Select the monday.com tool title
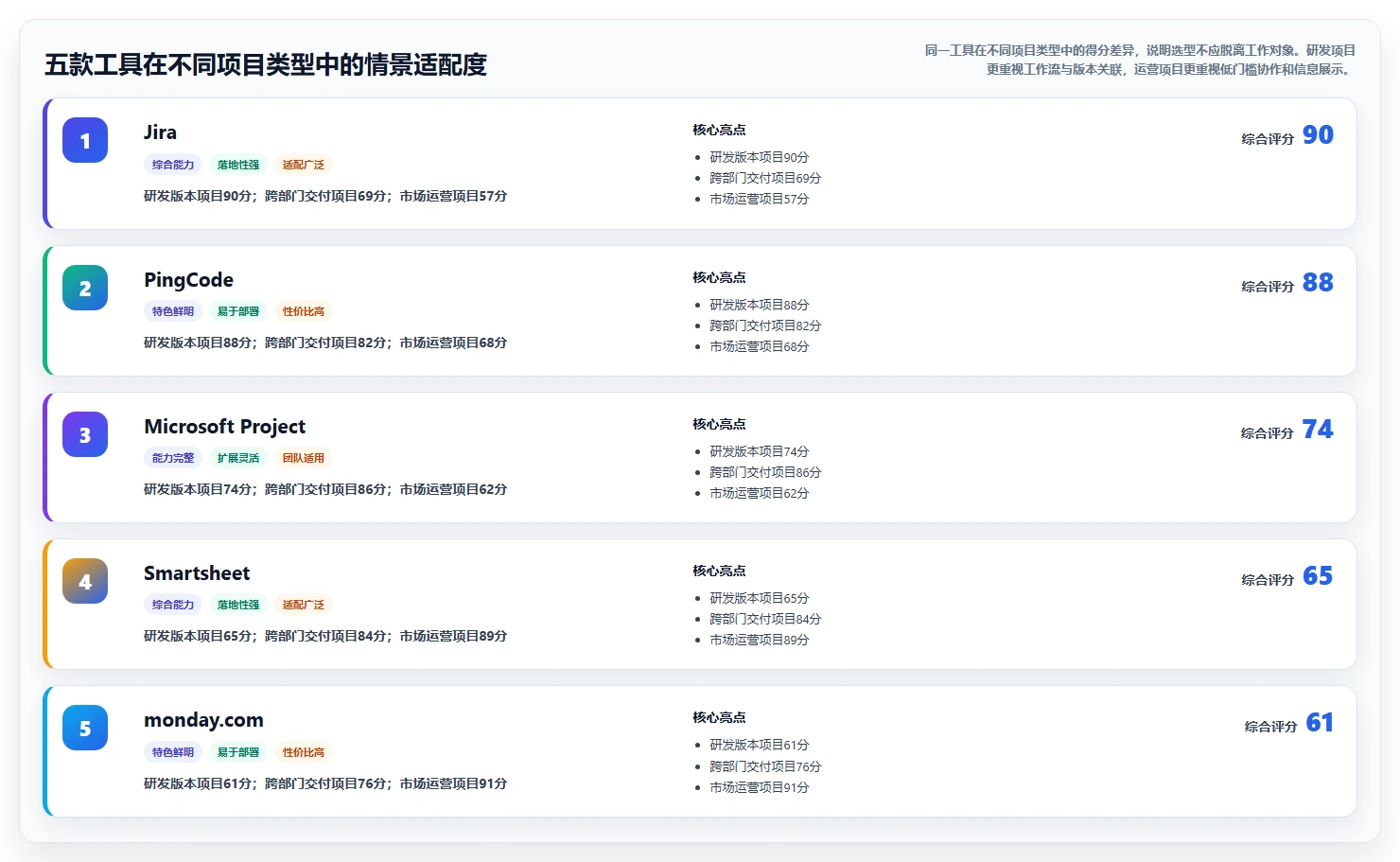The width and height of the screenshot is (1400, 862). tap(203, 720)
